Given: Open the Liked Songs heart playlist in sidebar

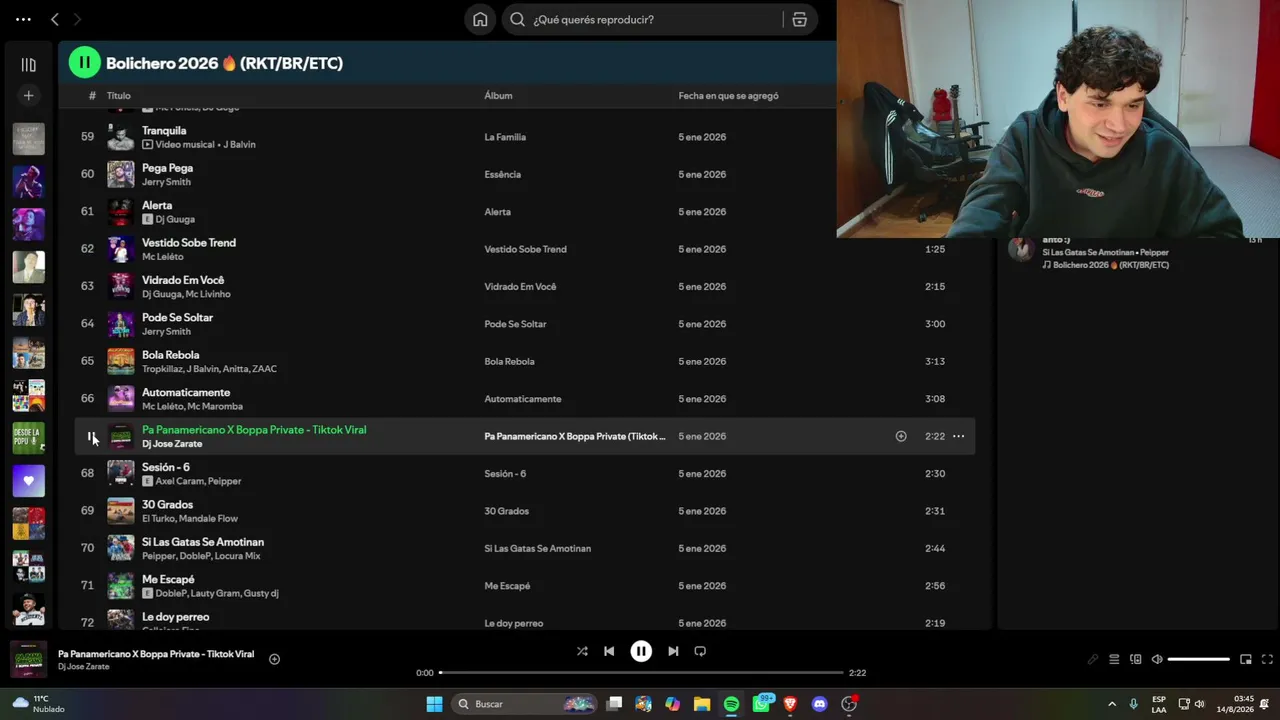Looking at the screenshot, I should (x=28, y=481).
